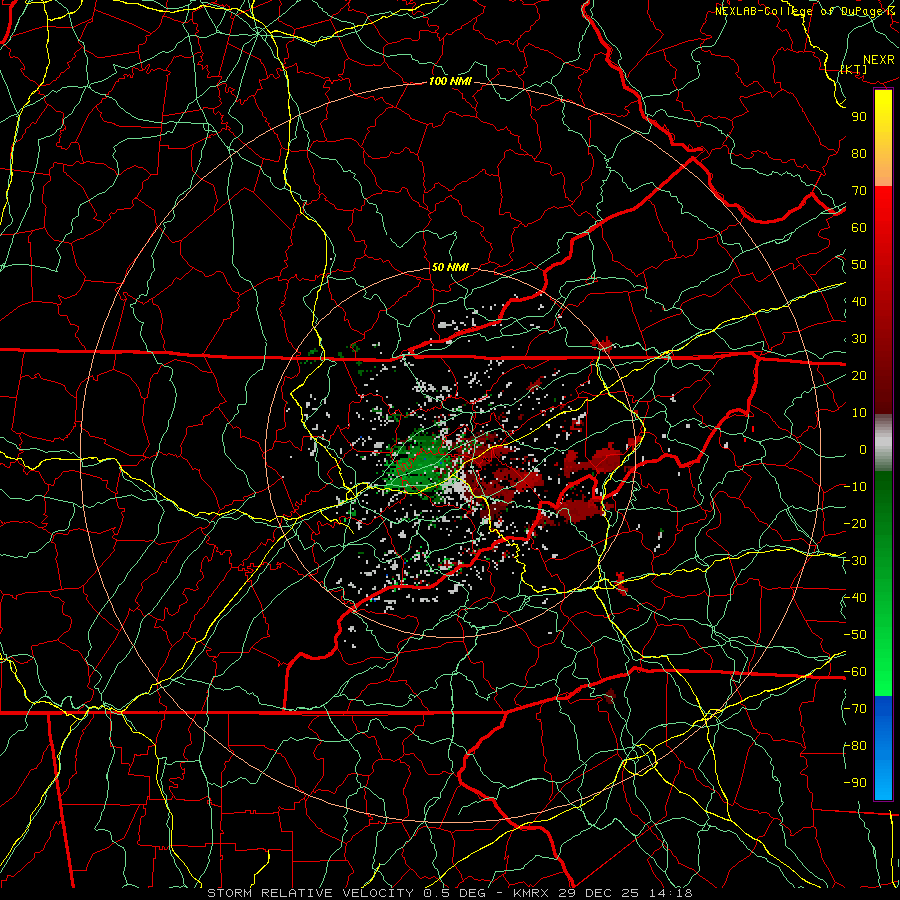
Task: Click the -90 scale label
Action: click(x=855, y=783)
